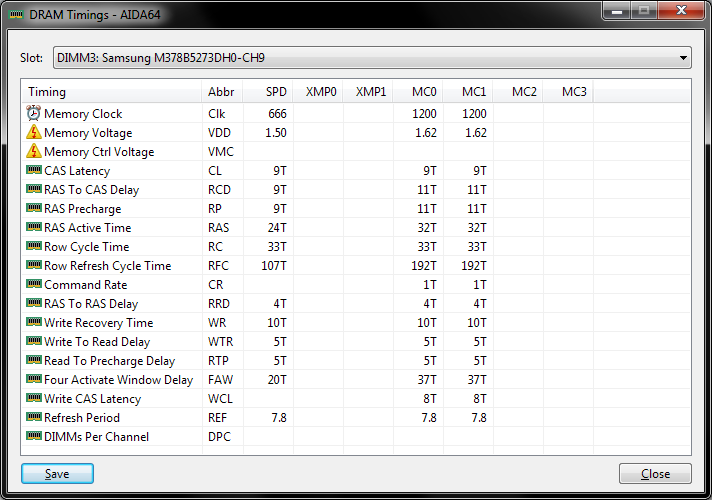The height and width of the screenshot is (500, 712).
Task: Click the chip icon beside Command Rate
Action: point(34,284)
